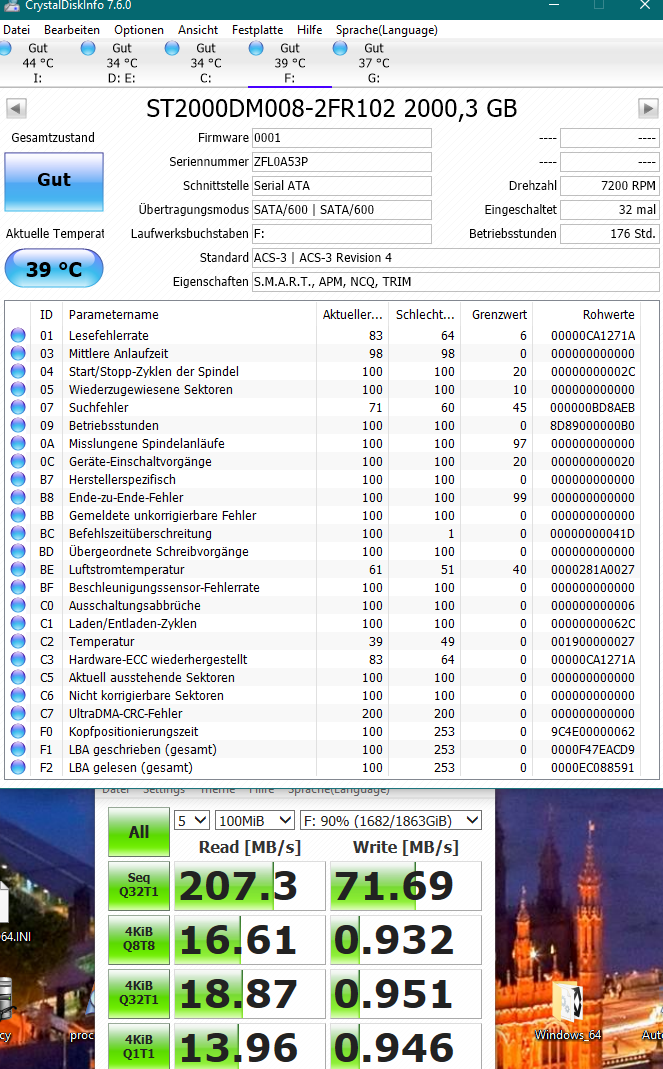Switch to the F: drive tab
This screenshot has width=663, height=1069.
click(289, 63)
